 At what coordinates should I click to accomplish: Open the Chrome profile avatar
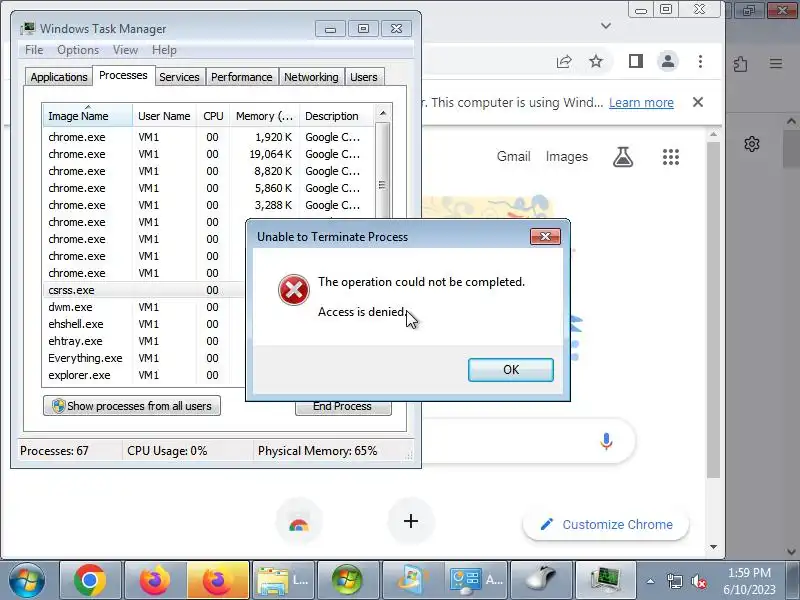(668, 62)
